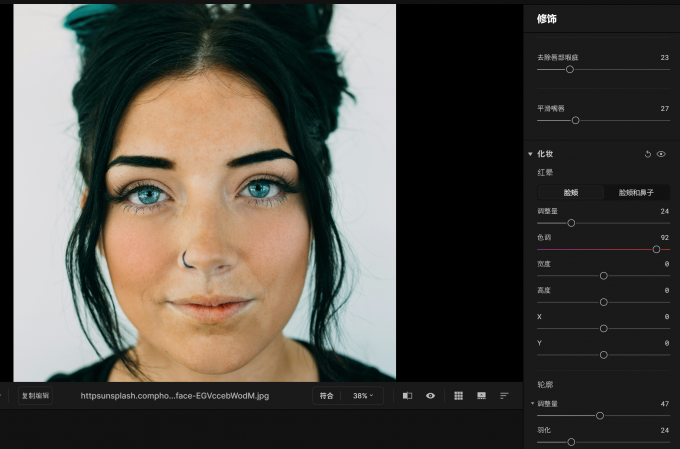Click the 高度 slider handle
680x449 pixels.
(603, 302)
